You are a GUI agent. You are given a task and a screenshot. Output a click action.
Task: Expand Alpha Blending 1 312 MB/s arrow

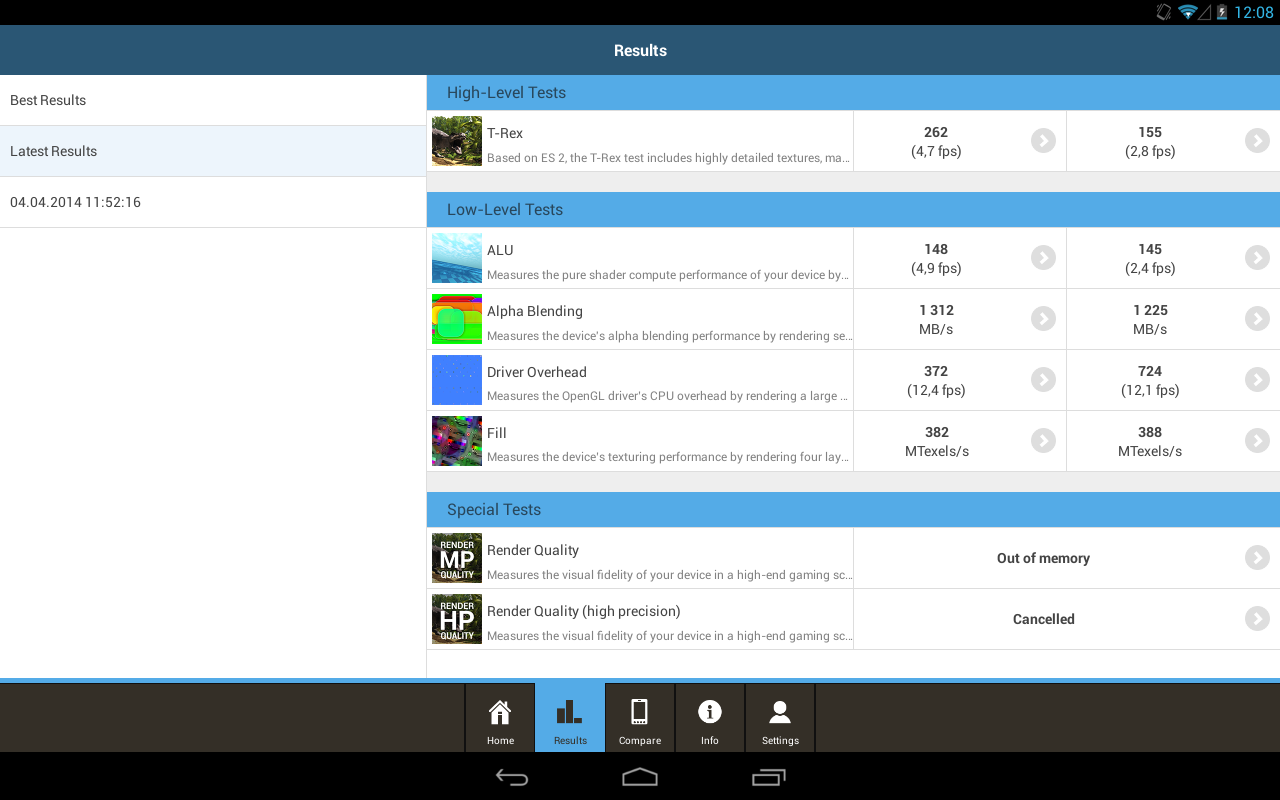click(1043, 319)
